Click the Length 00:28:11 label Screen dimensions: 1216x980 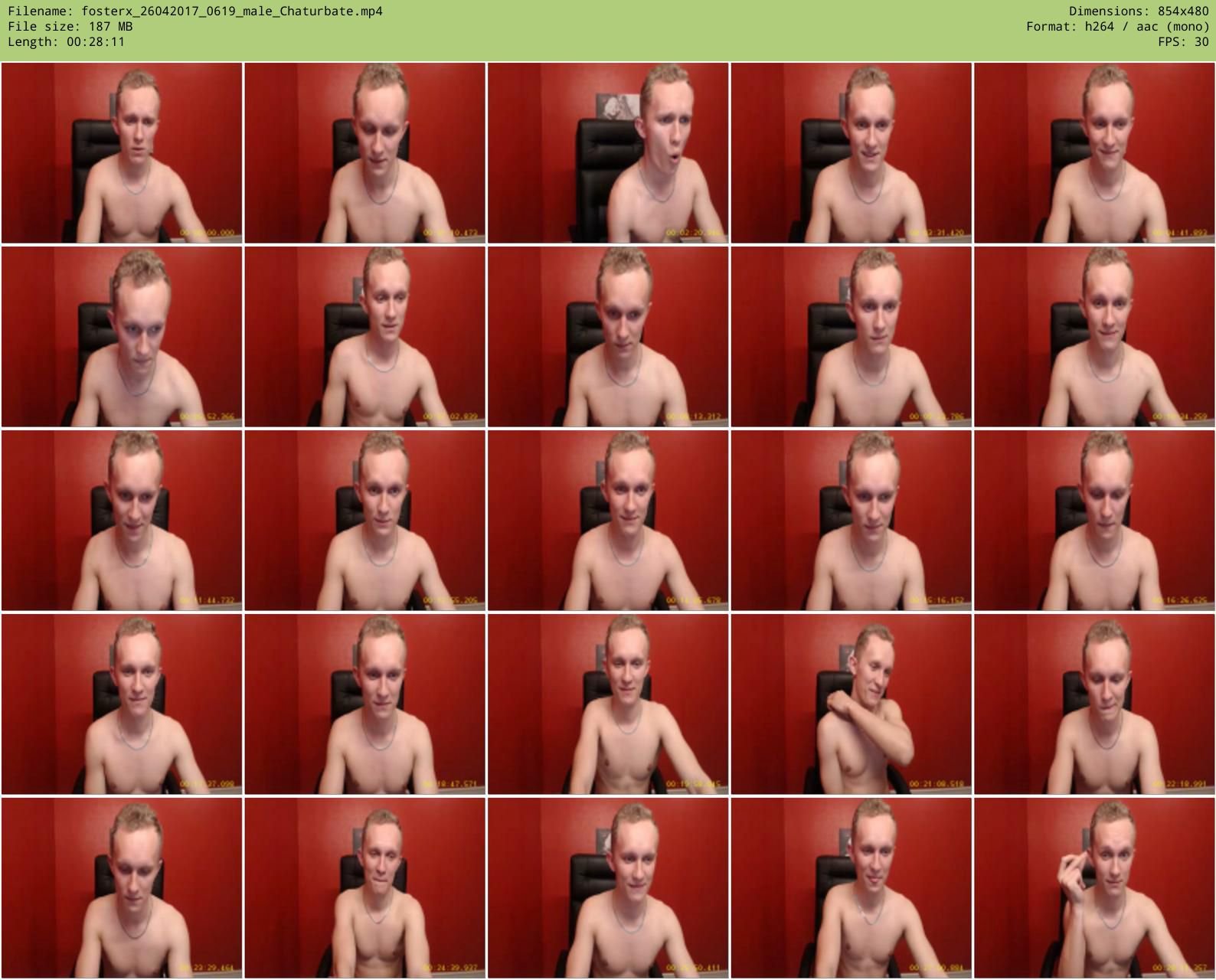tap(66, 42)
